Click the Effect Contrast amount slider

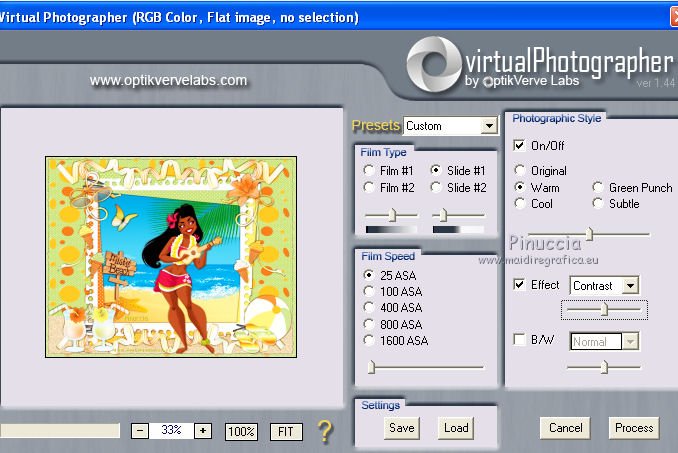(604, 309)
